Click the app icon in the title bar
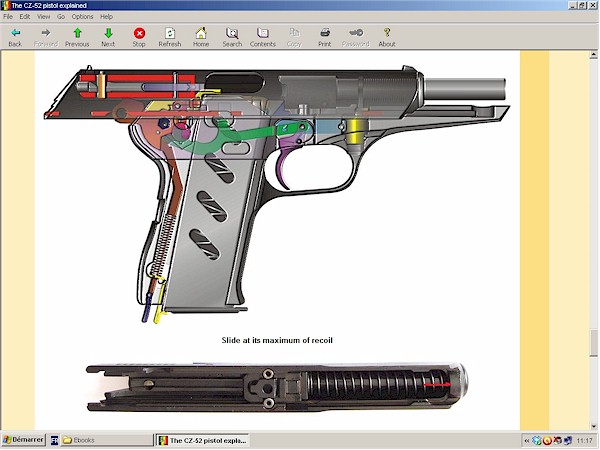Screen dimensions: 600x450 pyautogui.click(x=5, y=5)
